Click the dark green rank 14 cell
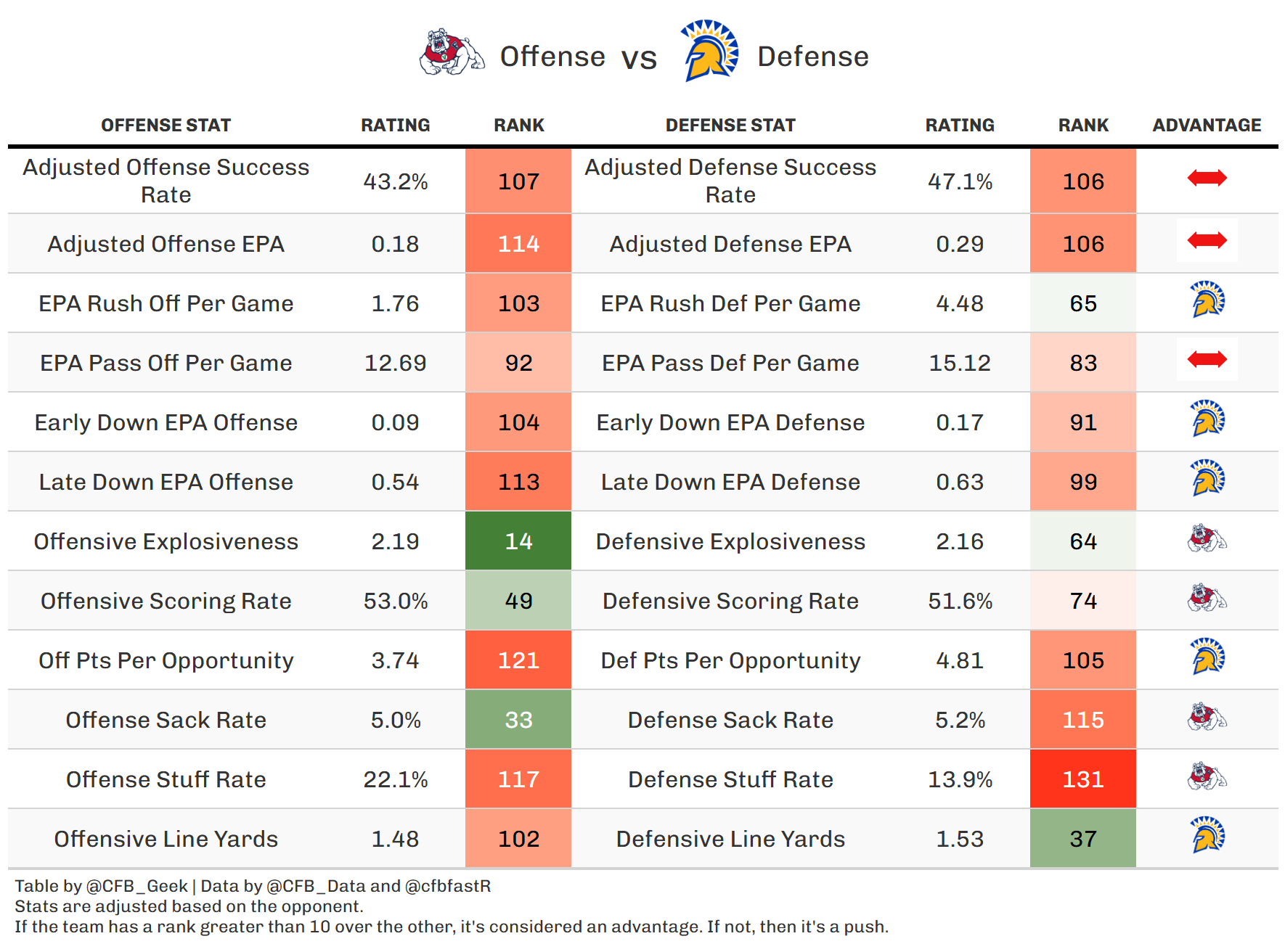Image resolution: width=1285 pixels, height=952 pixels. (x=518, y=541)
